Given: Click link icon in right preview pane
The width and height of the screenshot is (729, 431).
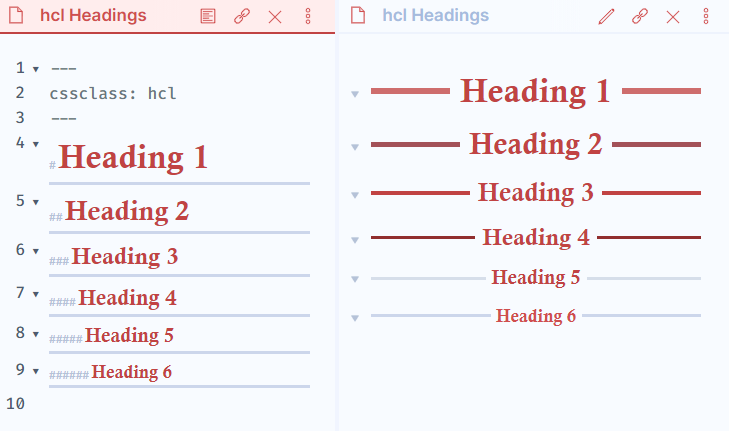Looking at the screenshot, I should 640,16.
